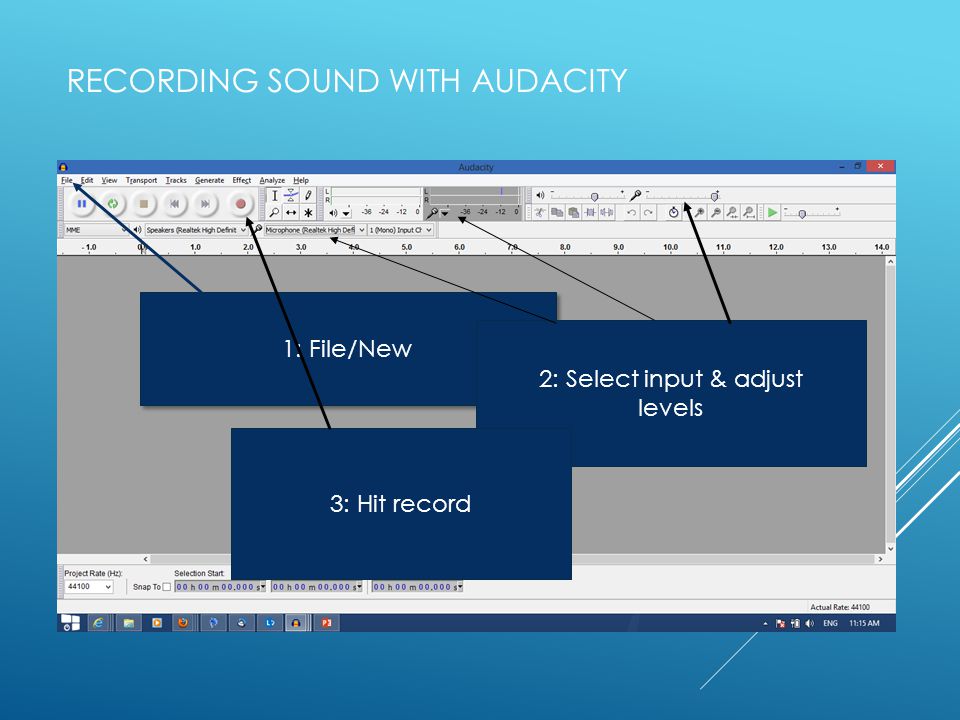Select the Selection (I-beam) tool
Screen dimensions: 960x720
(x=274, y=196)
